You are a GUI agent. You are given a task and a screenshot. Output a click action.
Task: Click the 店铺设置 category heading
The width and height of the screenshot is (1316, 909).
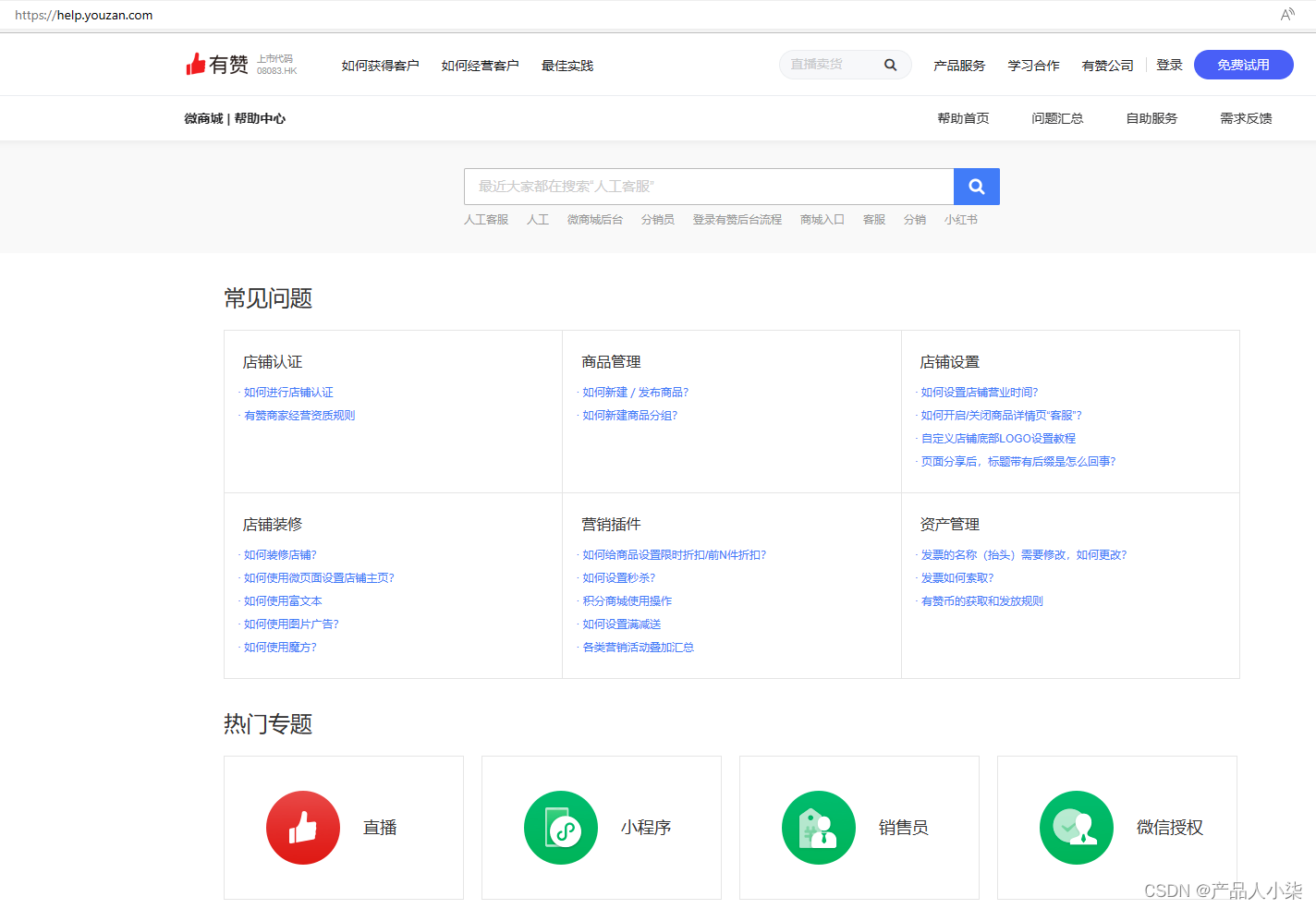point(950,362)
